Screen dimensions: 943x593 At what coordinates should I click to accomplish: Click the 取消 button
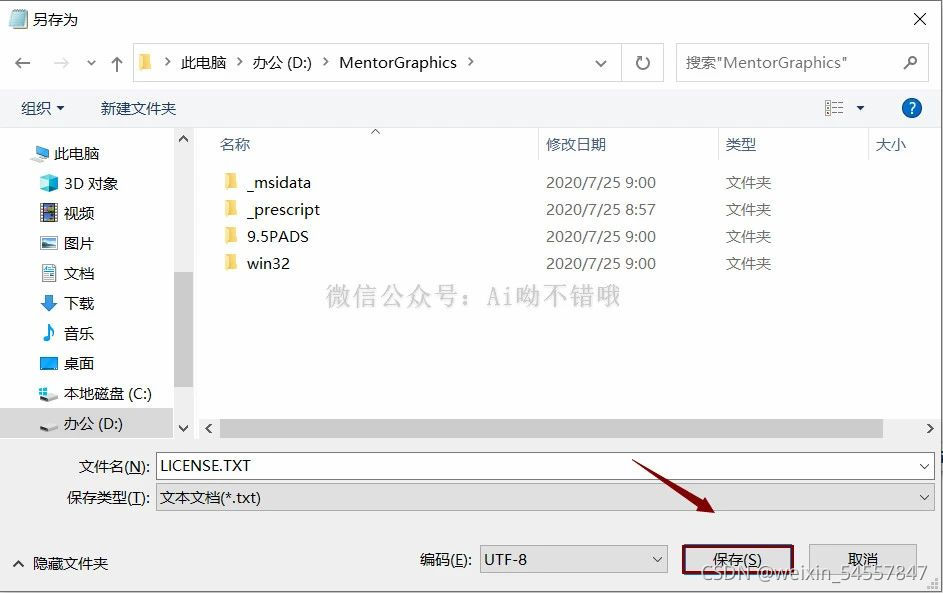[x=863, y=560]
